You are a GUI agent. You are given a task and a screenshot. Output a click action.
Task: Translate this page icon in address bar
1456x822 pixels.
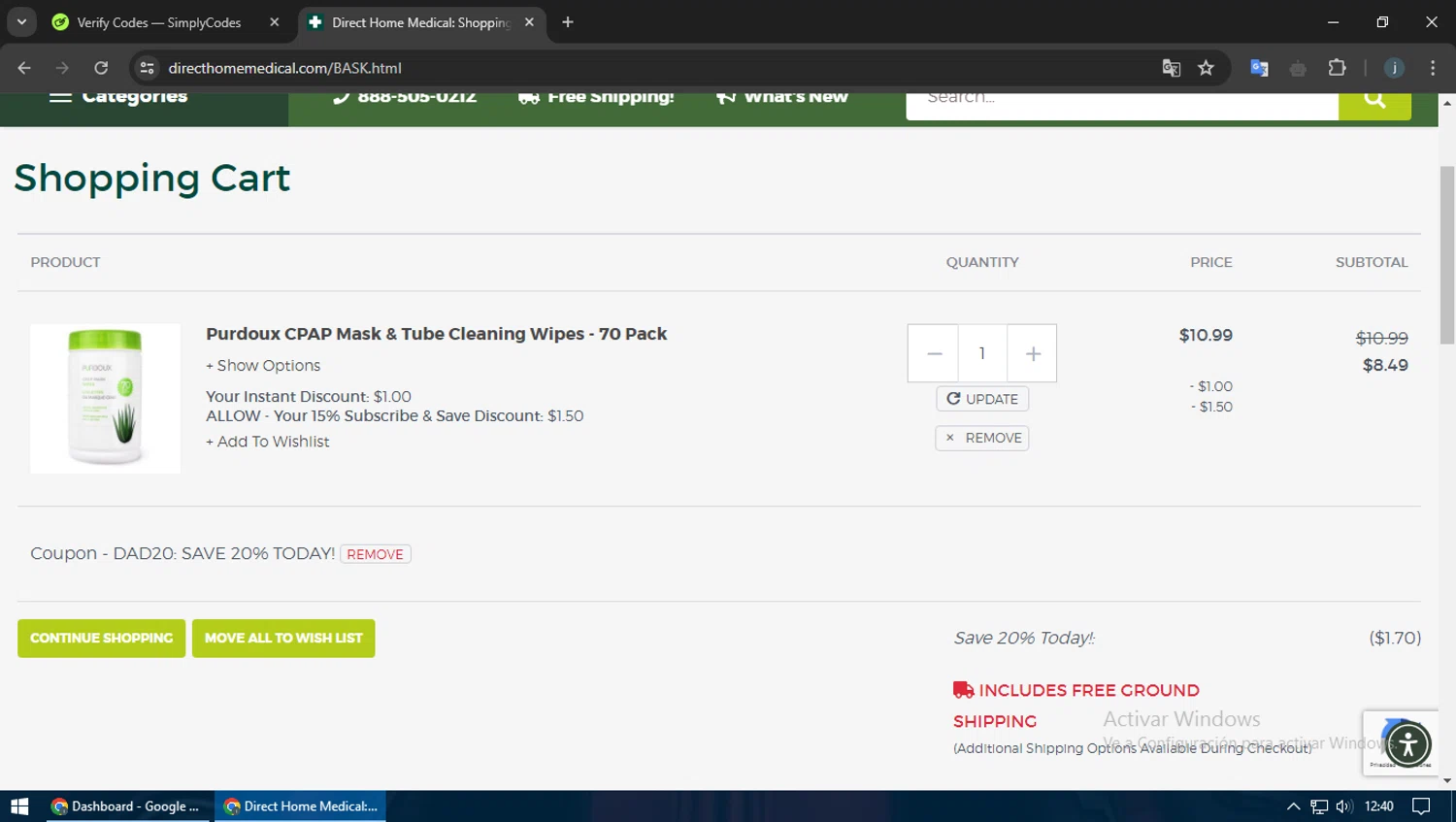tap(1172, 68)
